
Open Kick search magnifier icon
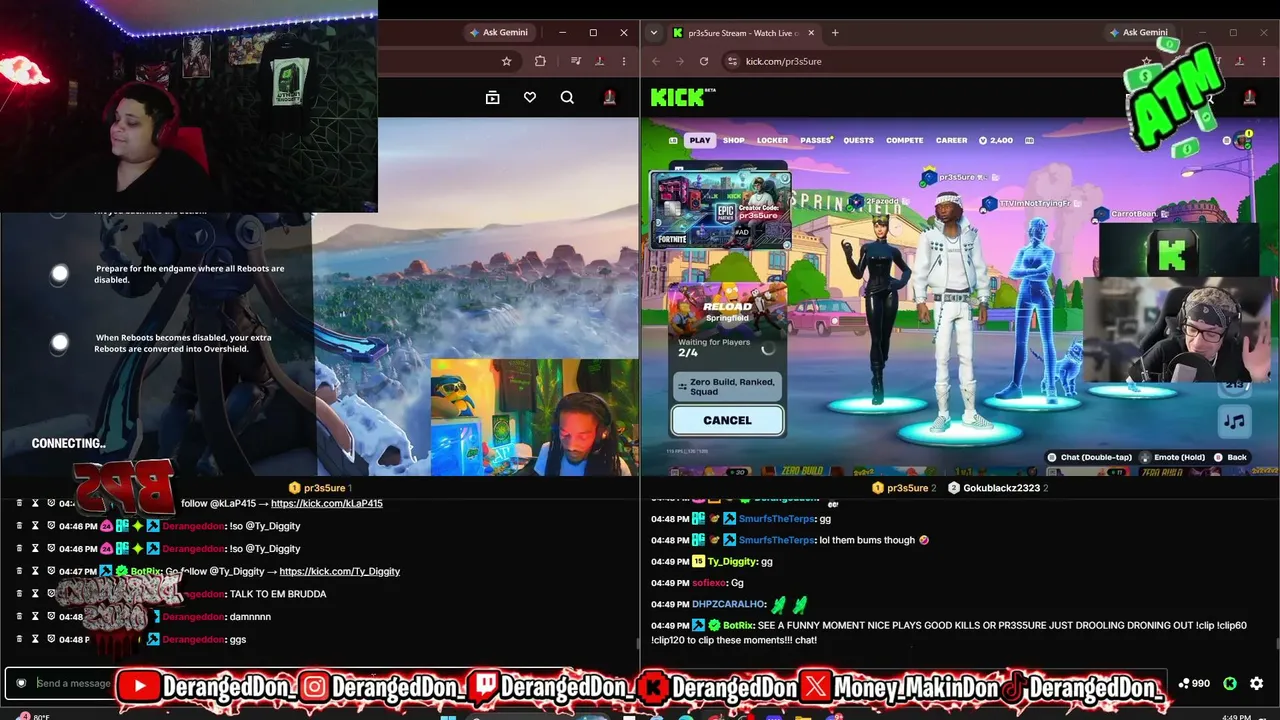coord(567,97)
